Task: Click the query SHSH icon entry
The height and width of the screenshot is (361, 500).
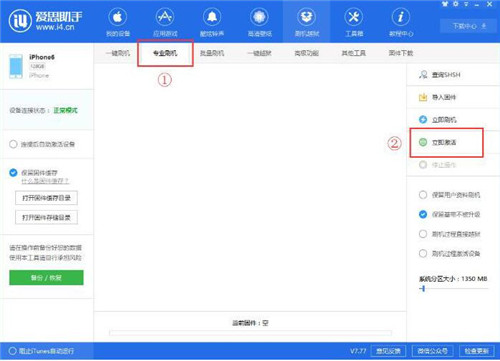Action: pyautogui.click(x=423, y=75)
